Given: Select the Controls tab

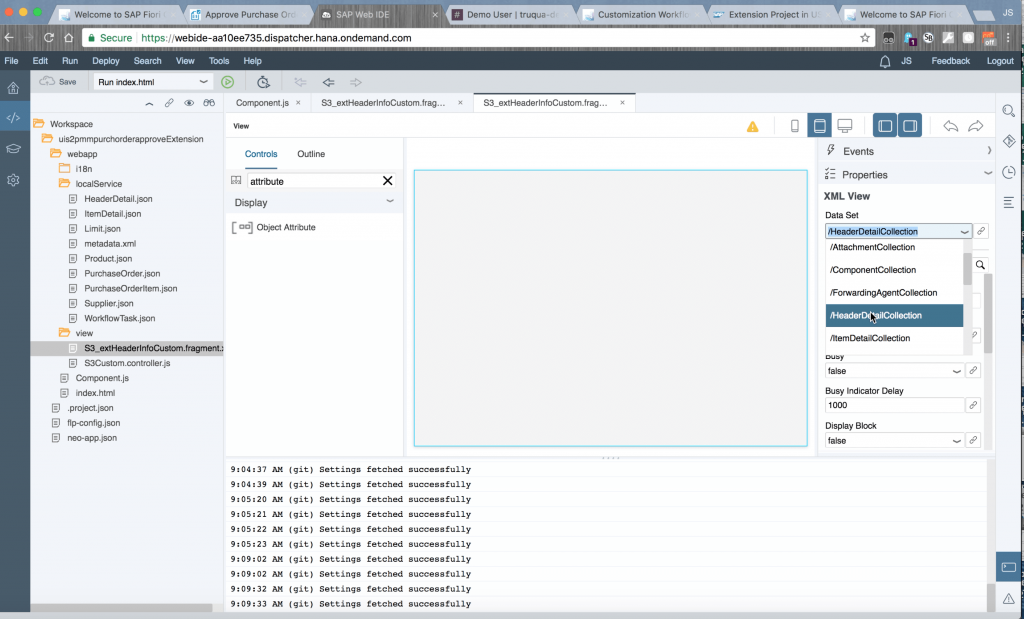Looking at the screenshot, I should click(261, 154).
